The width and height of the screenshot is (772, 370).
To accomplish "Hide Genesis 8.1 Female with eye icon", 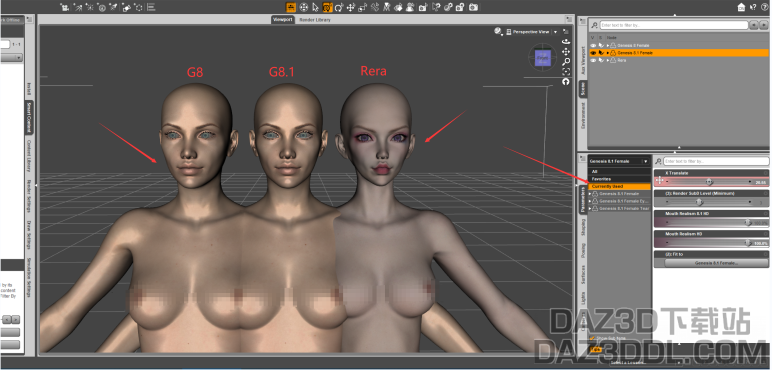I will (x=593, y=53).
